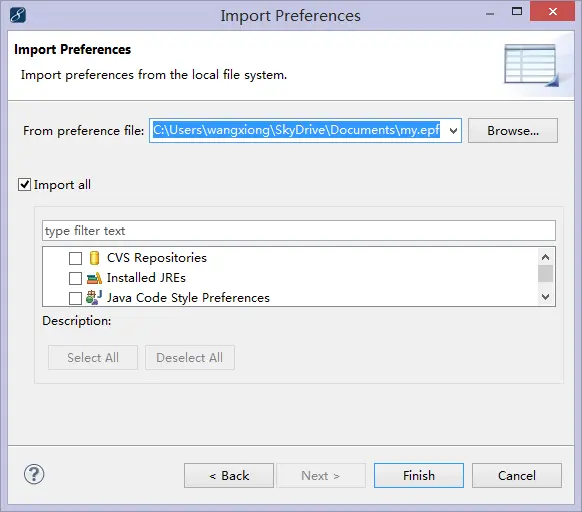The width and height of the screenshot is (582, 512).
Task: Click the From preference file label
Action: 84,131
